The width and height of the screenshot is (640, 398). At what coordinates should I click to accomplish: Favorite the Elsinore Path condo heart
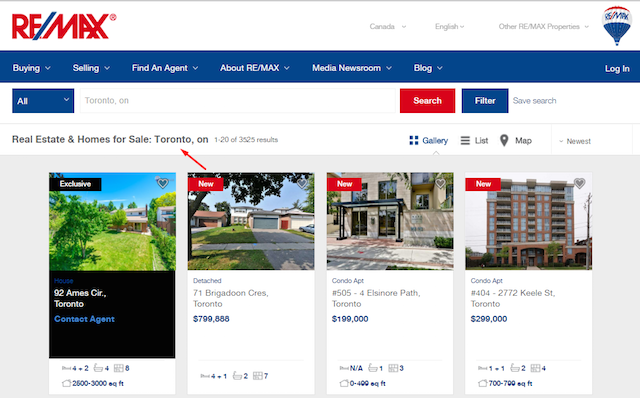(440, 183)
